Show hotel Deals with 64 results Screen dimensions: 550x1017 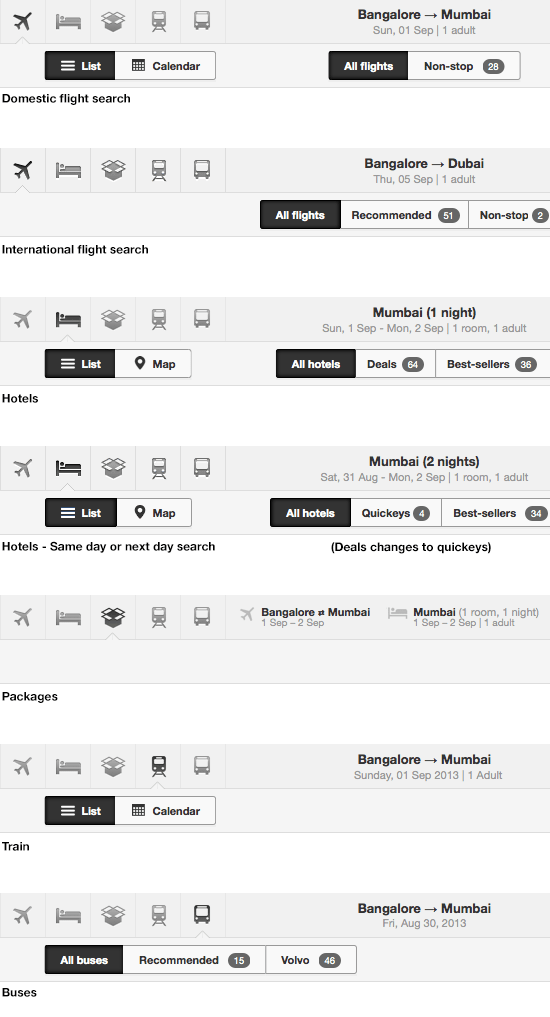396,364
